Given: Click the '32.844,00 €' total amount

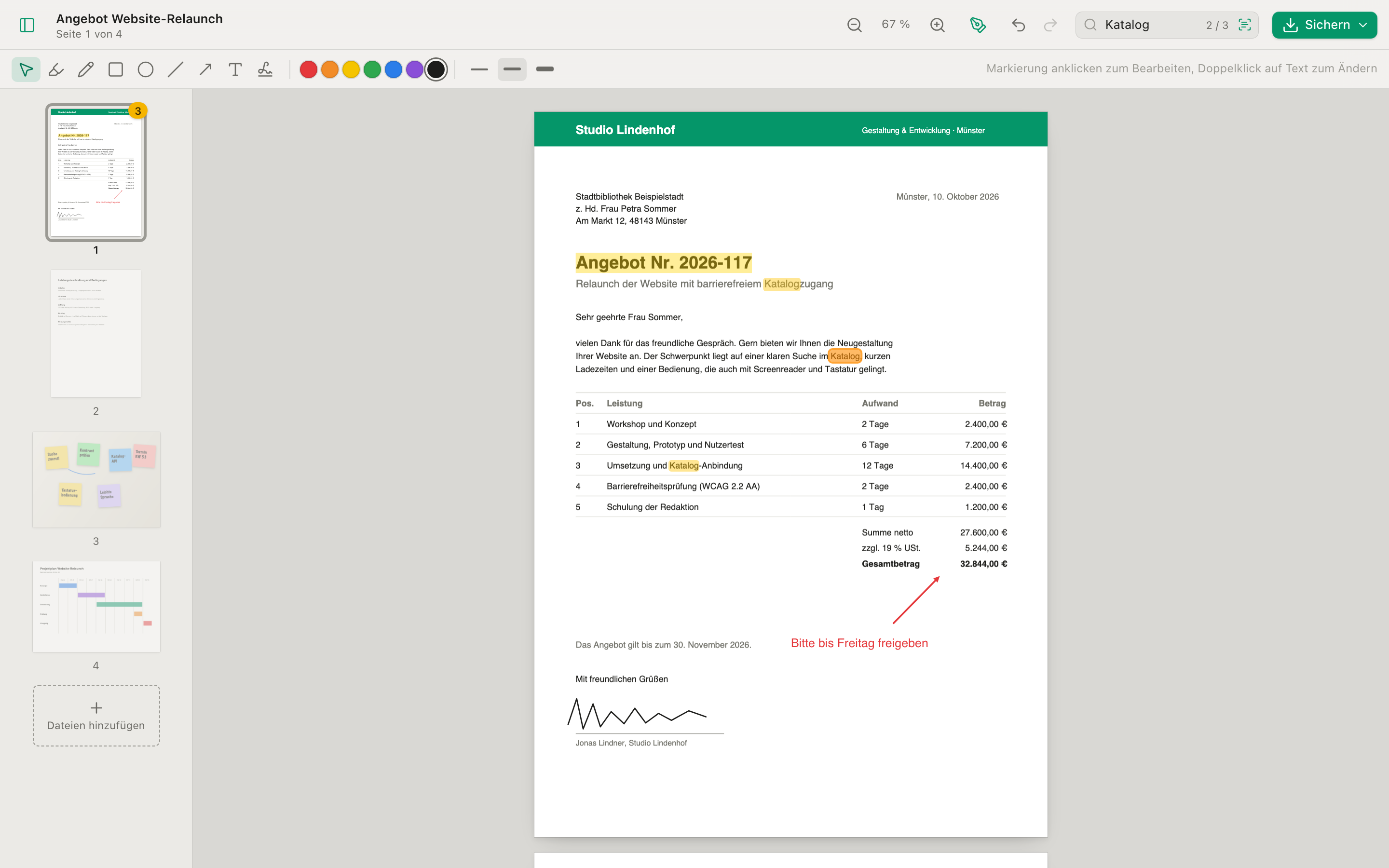Looking at the screenshot, I should (x=983, y=564).
